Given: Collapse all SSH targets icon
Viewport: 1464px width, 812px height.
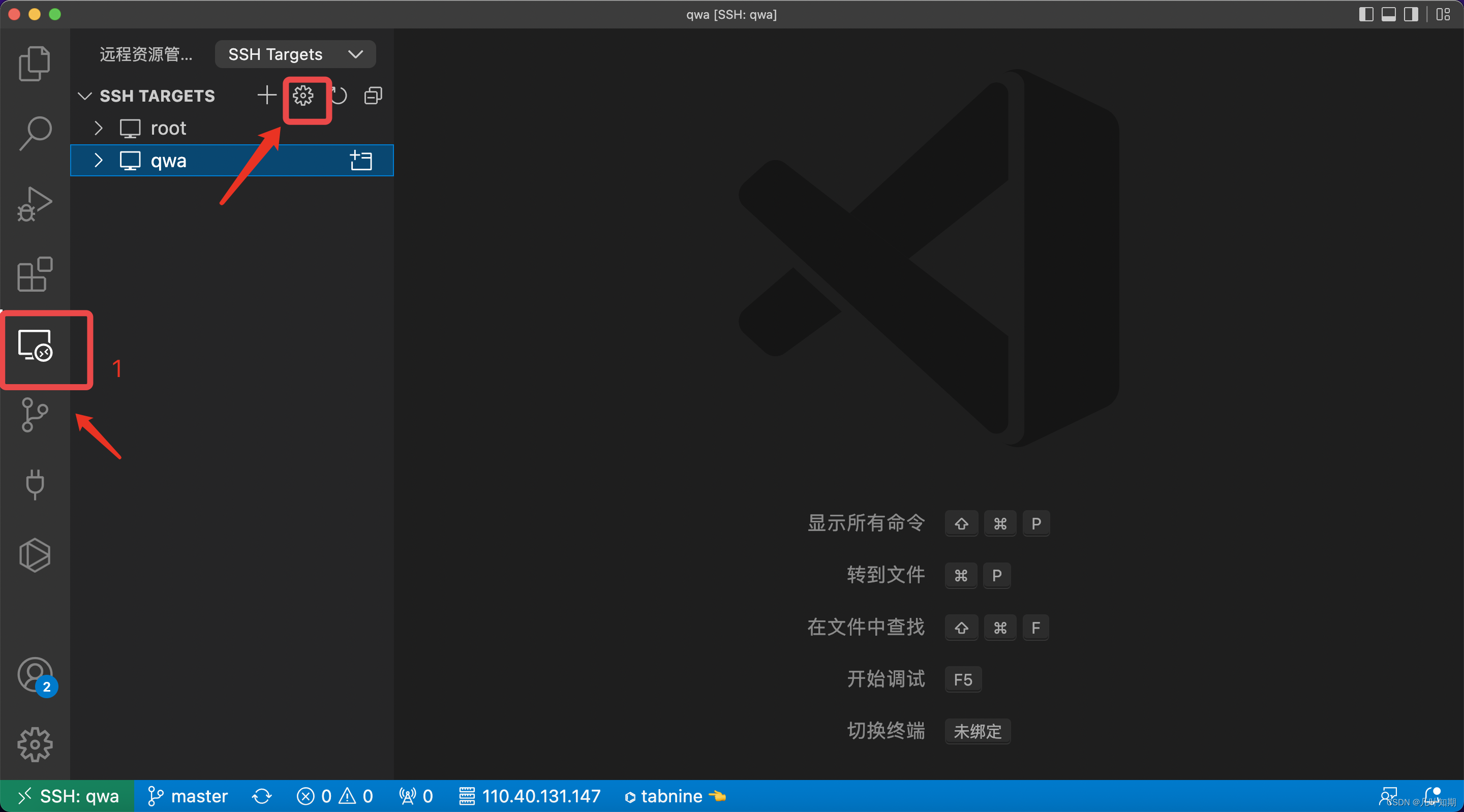Looking at the screenshot, I should click(373, 96).
